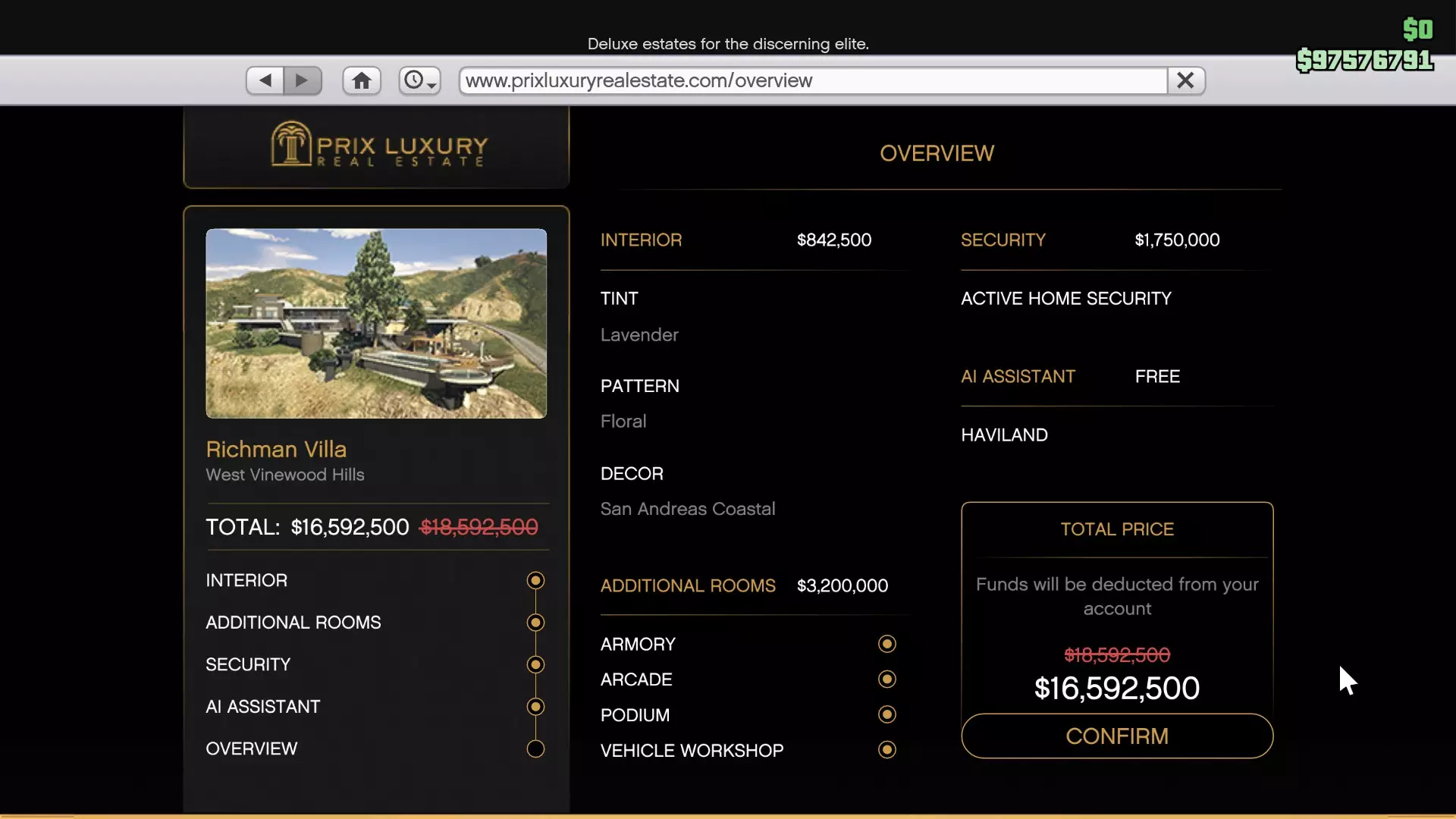Select the Interior step indicator
Screen dimensions: 1456x819
535,581
